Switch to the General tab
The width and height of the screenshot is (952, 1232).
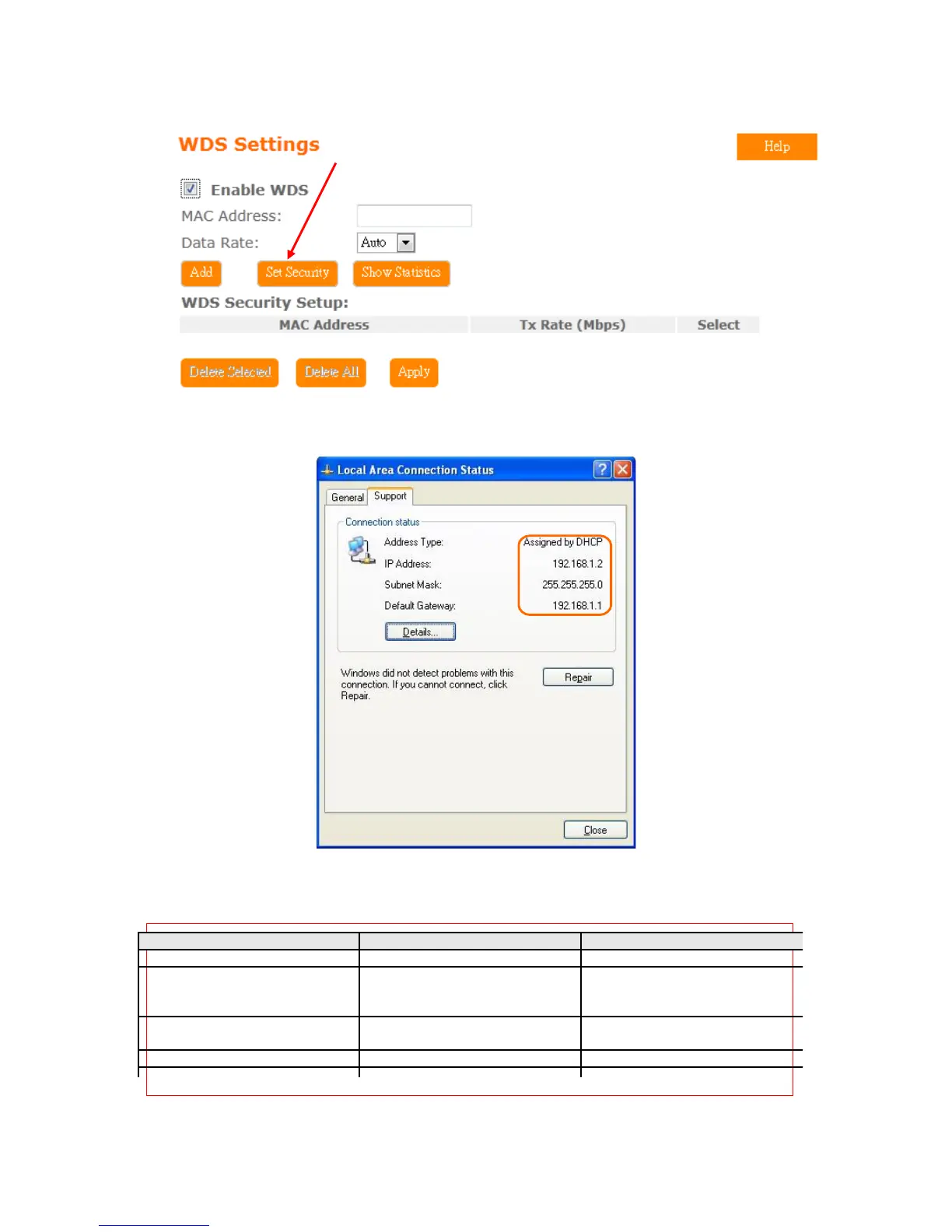point(347,498)
